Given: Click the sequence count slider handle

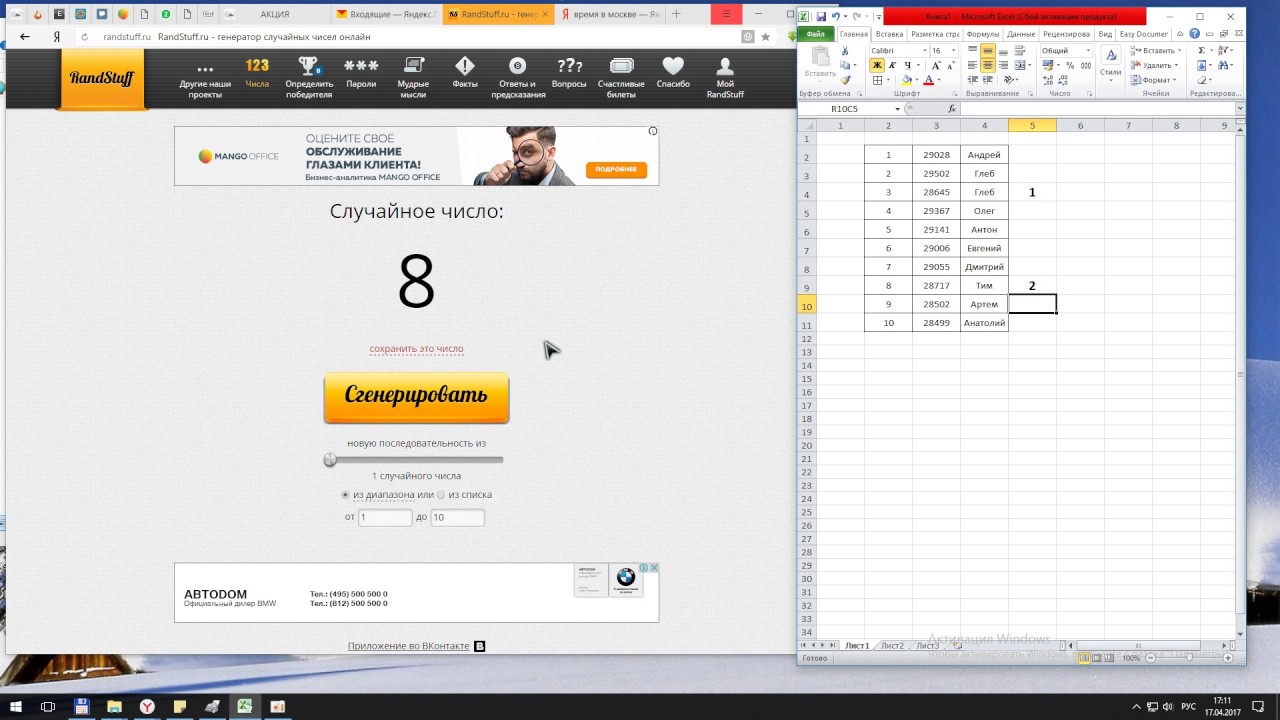Looking at the screenshot, I should click(x=330, y=460).
